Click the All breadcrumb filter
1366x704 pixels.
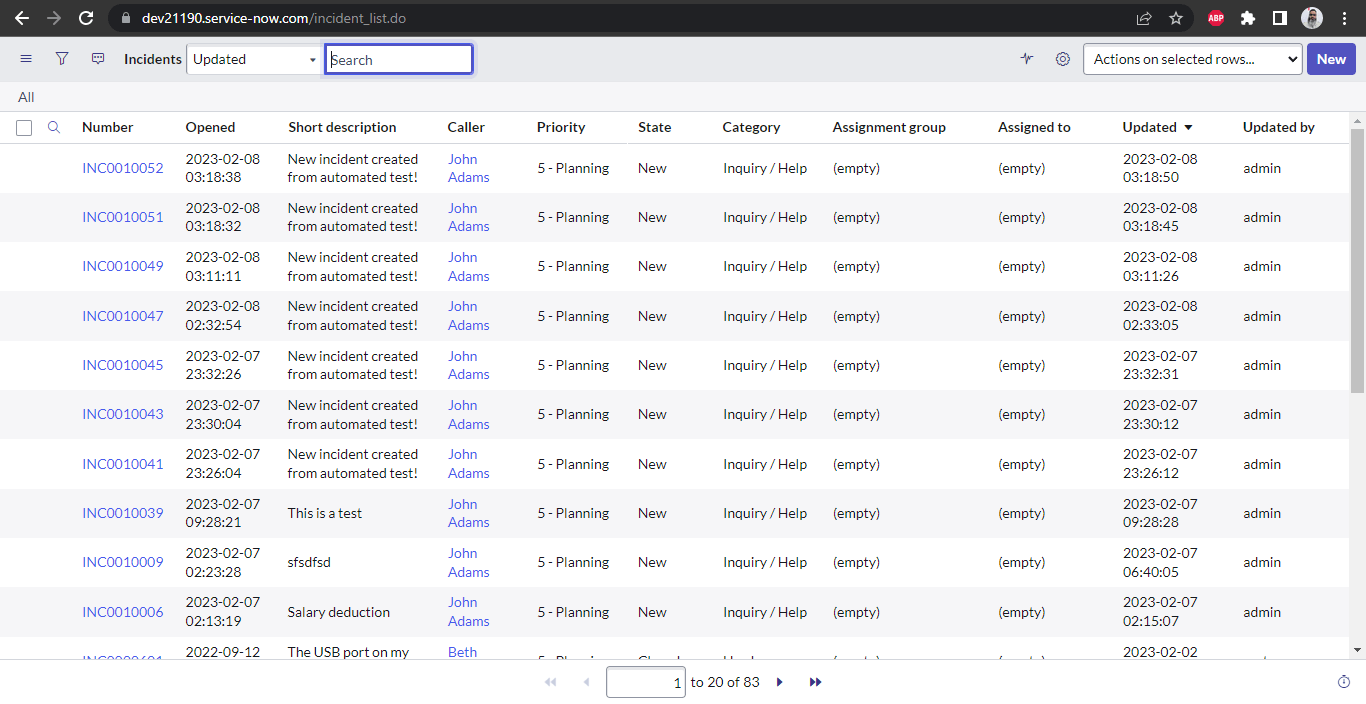coord(26,97)
